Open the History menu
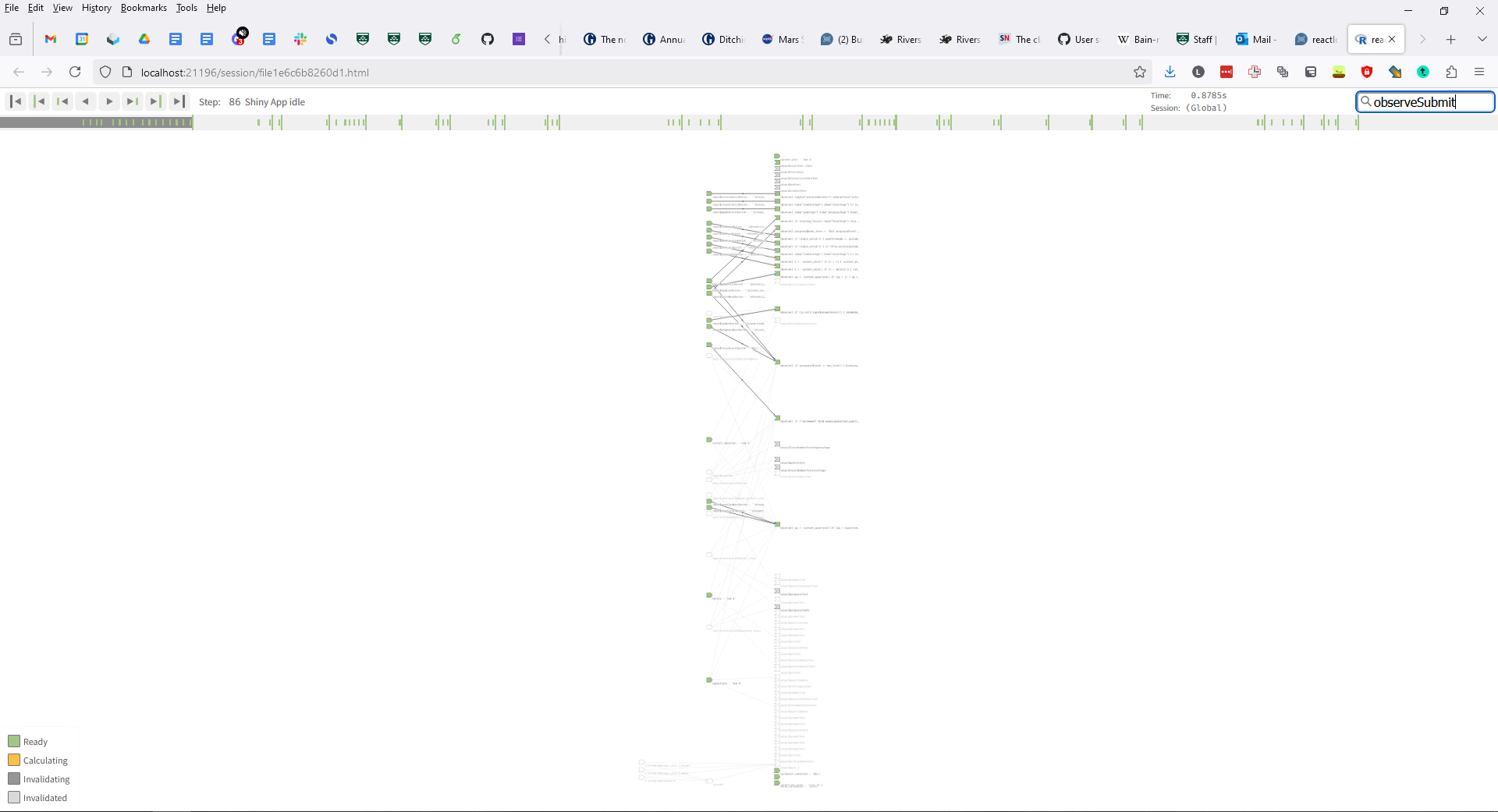Viewport: 1498px width, 812px height. coord(96,8)
